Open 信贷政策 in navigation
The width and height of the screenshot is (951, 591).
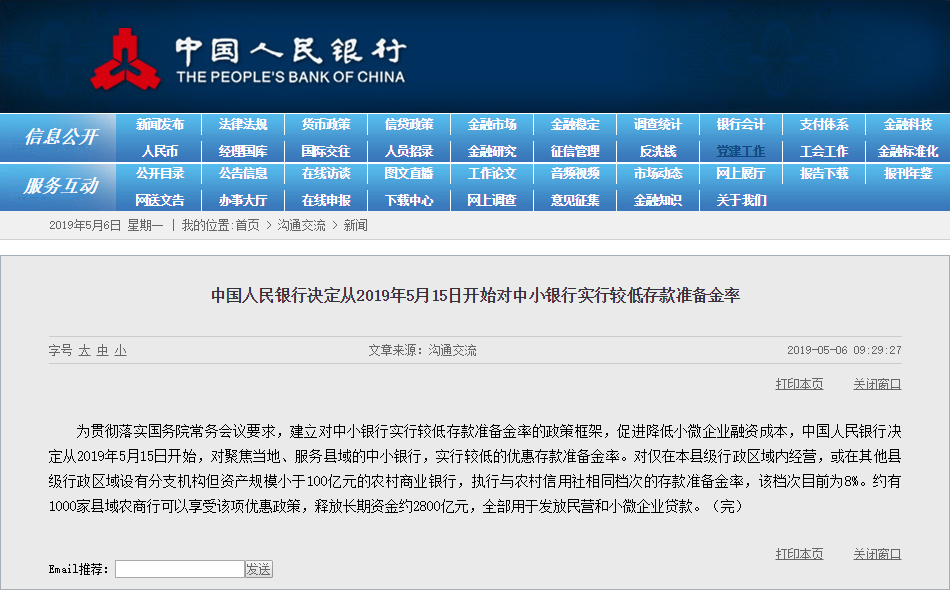[x=409, y=124]
